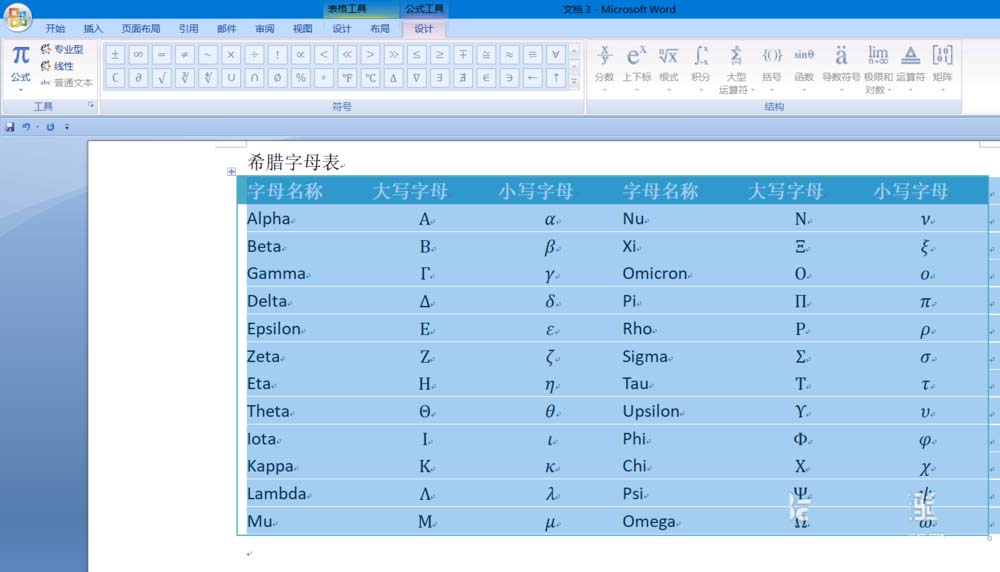Insert the less-than-or-equal symbol
The image size is (1000, 572).
point(416,55)
